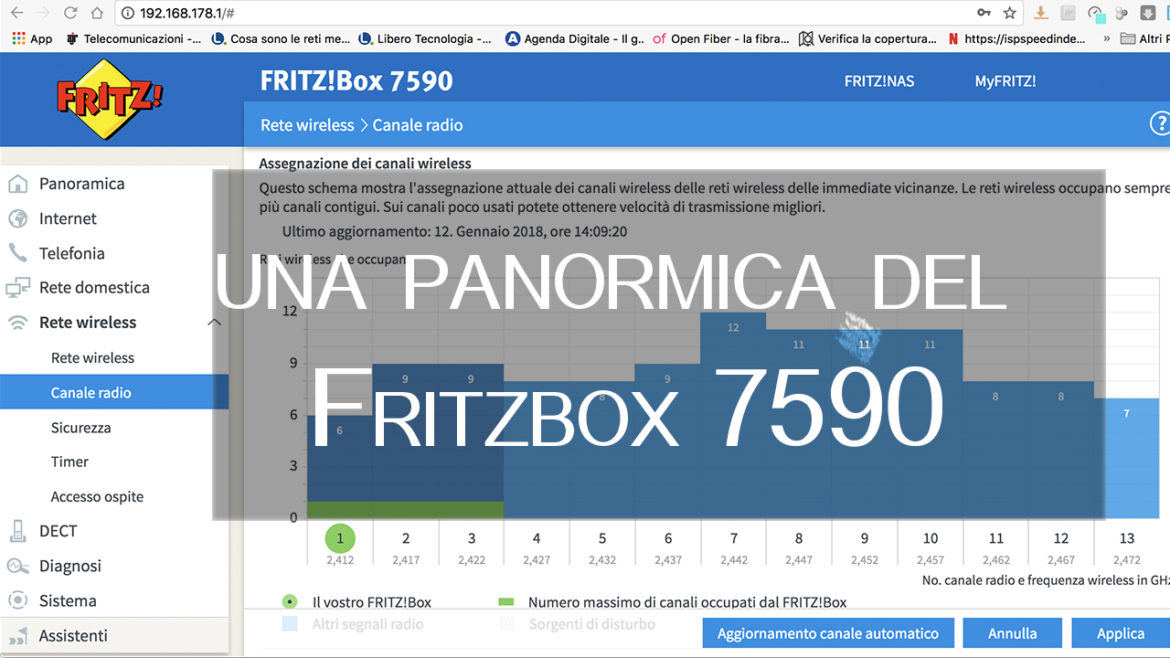Go back in browser history
This screenshot has height=658, width=1170.
coord(16,13)
